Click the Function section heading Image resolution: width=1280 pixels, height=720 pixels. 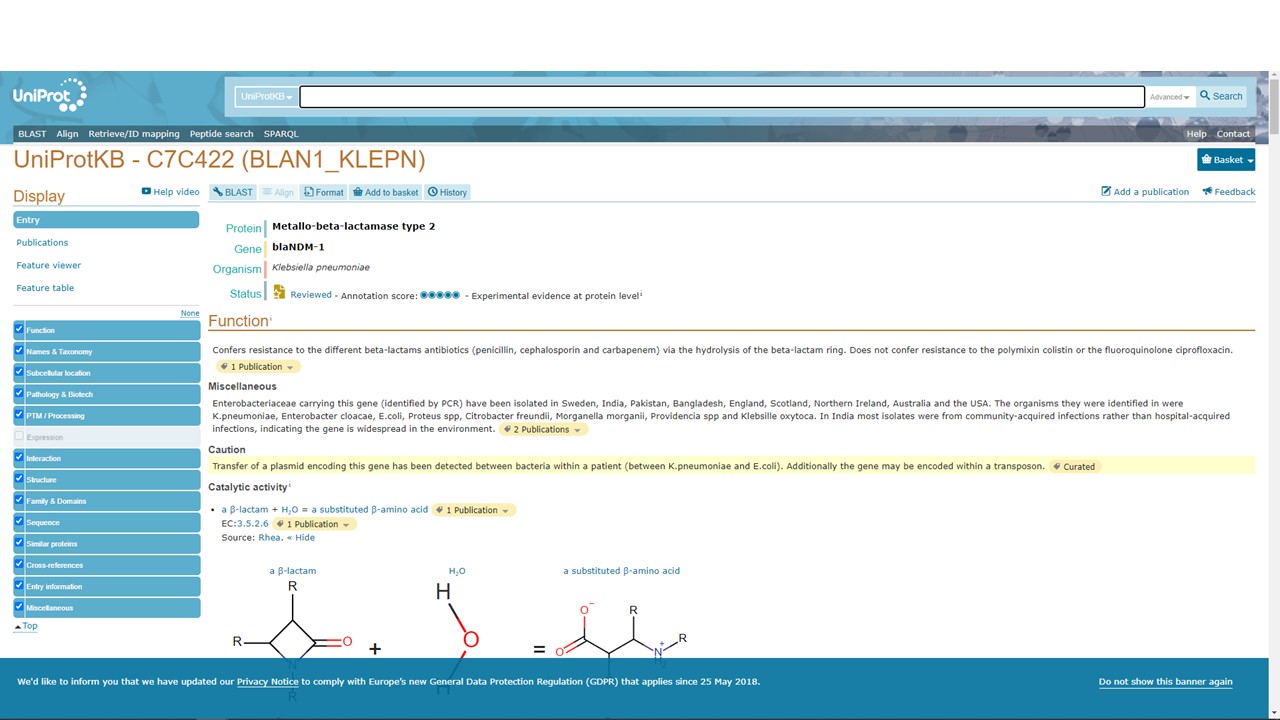tap(238, 321)
